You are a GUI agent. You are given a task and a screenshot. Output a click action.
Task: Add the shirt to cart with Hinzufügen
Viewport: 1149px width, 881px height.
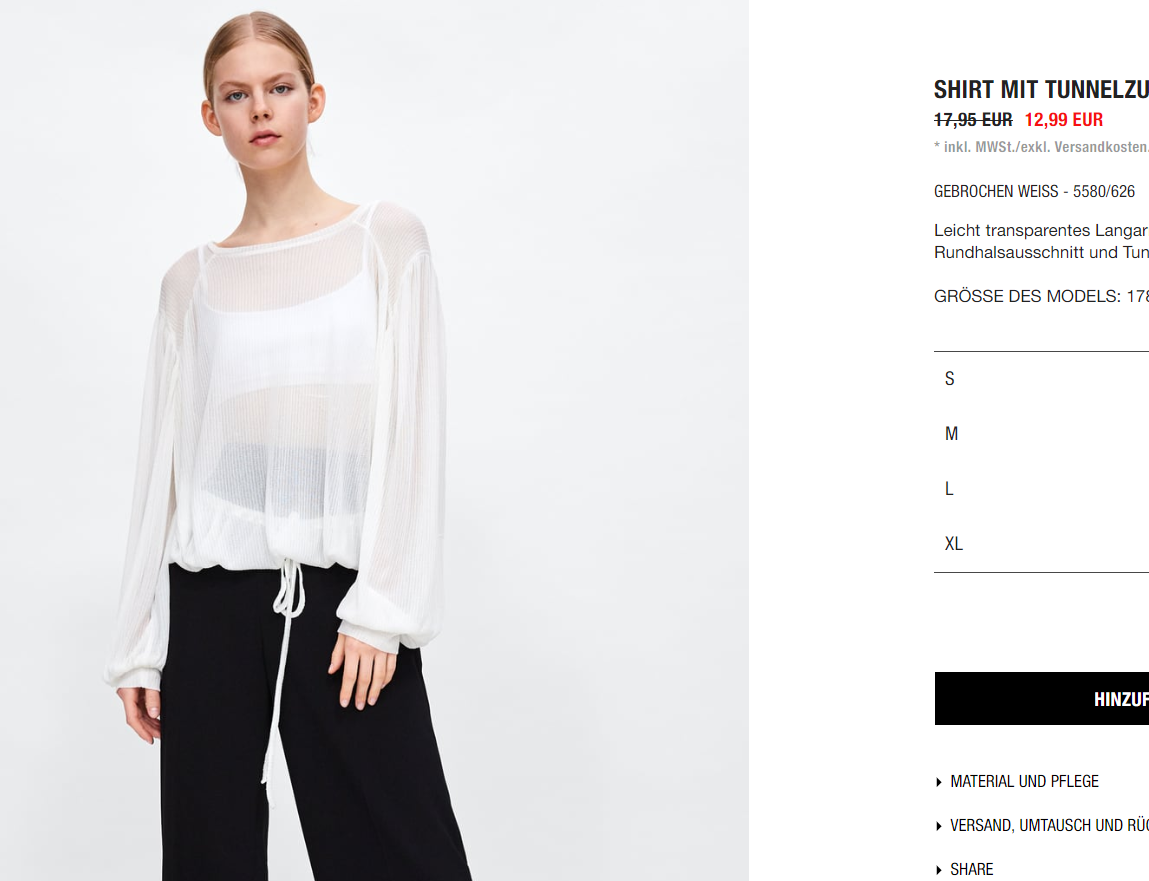(1042, 698)
